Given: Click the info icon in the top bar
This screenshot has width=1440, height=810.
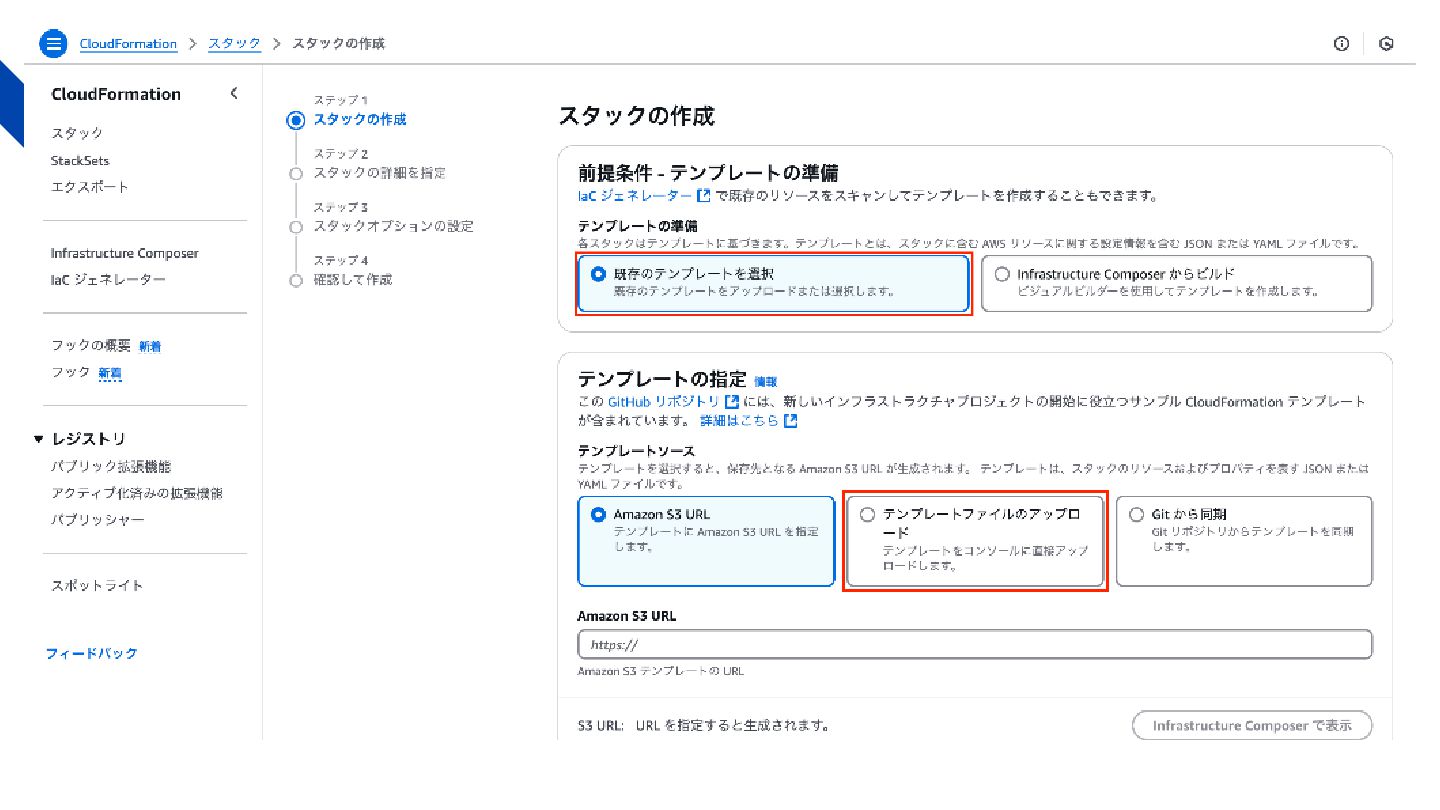Looking at the screenshot, I should coord(1342,44).
